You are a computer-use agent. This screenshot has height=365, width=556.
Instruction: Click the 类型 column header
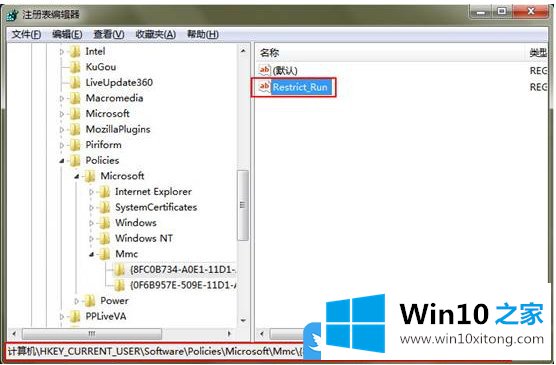click(x=537, y=53)
